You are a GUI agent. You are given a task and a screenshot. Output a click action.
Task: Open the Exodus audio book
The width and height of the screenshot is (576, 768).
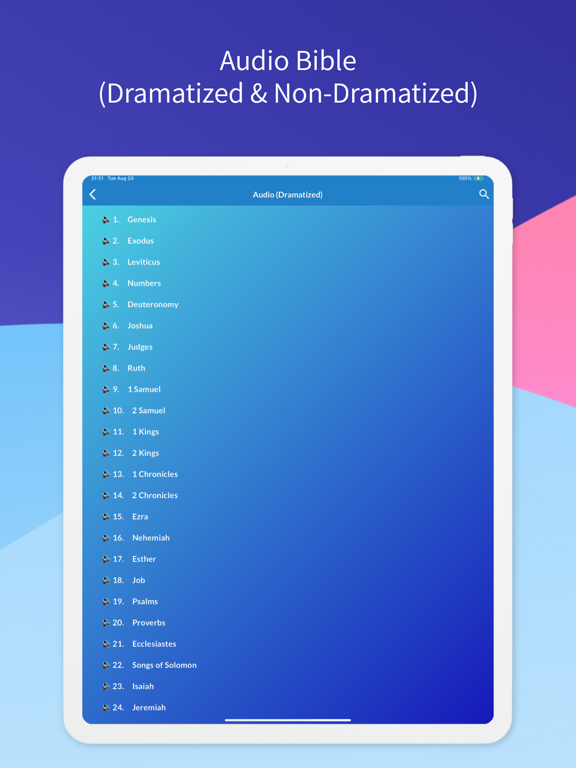coord(141,240)
